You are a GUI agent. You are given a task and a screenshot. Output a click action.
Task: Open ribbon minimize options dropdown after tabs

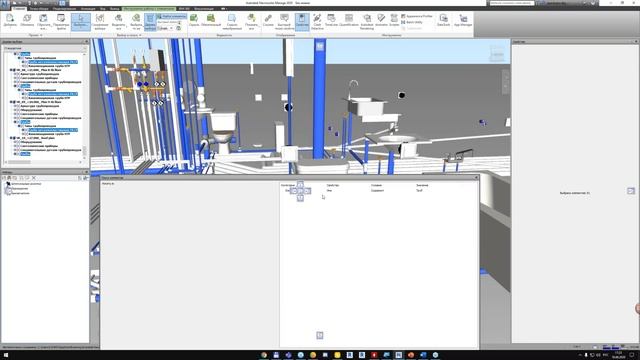pos(223,9)
